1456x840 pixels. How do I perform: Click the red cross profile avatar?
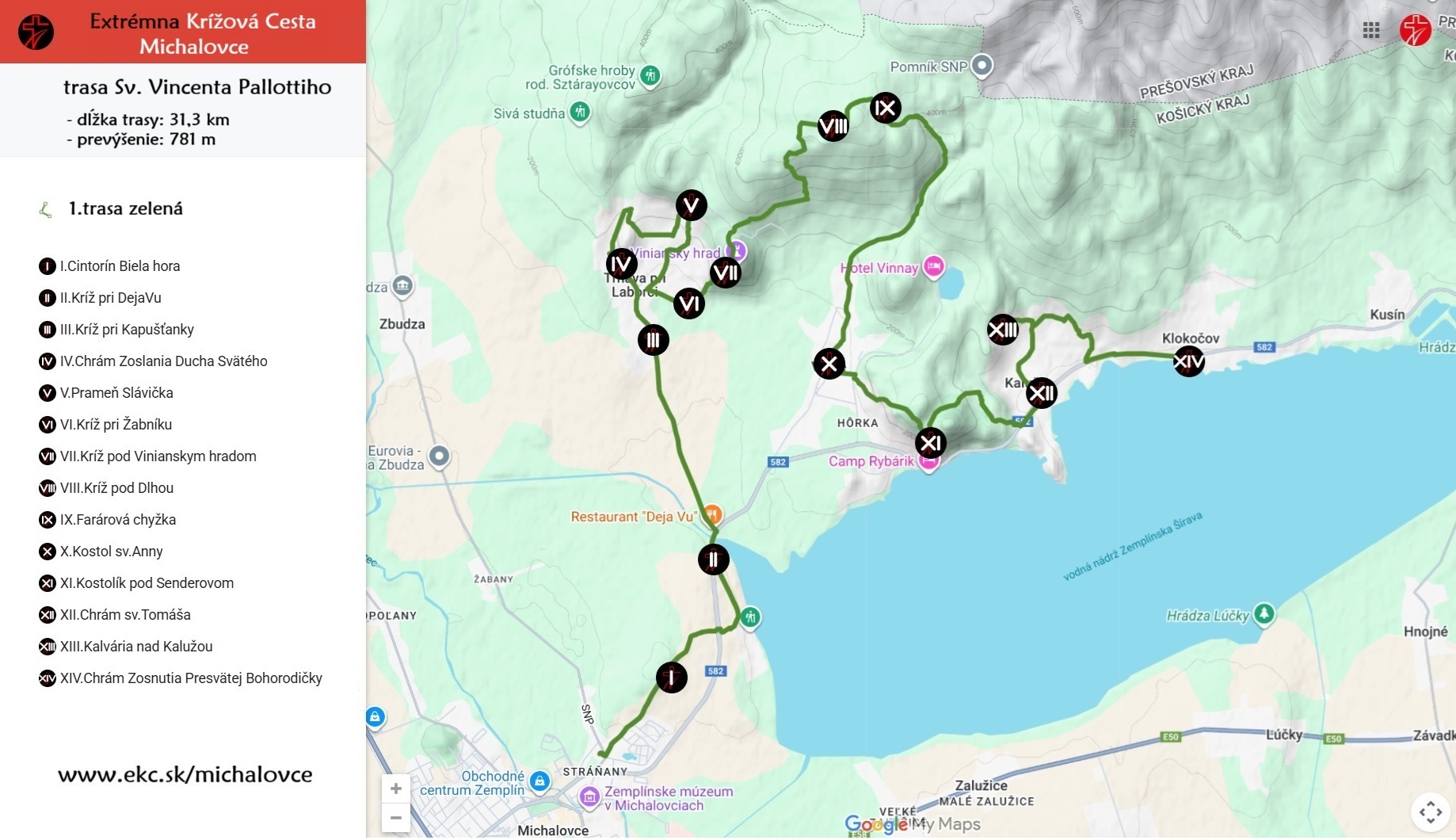coord(1416,30)
